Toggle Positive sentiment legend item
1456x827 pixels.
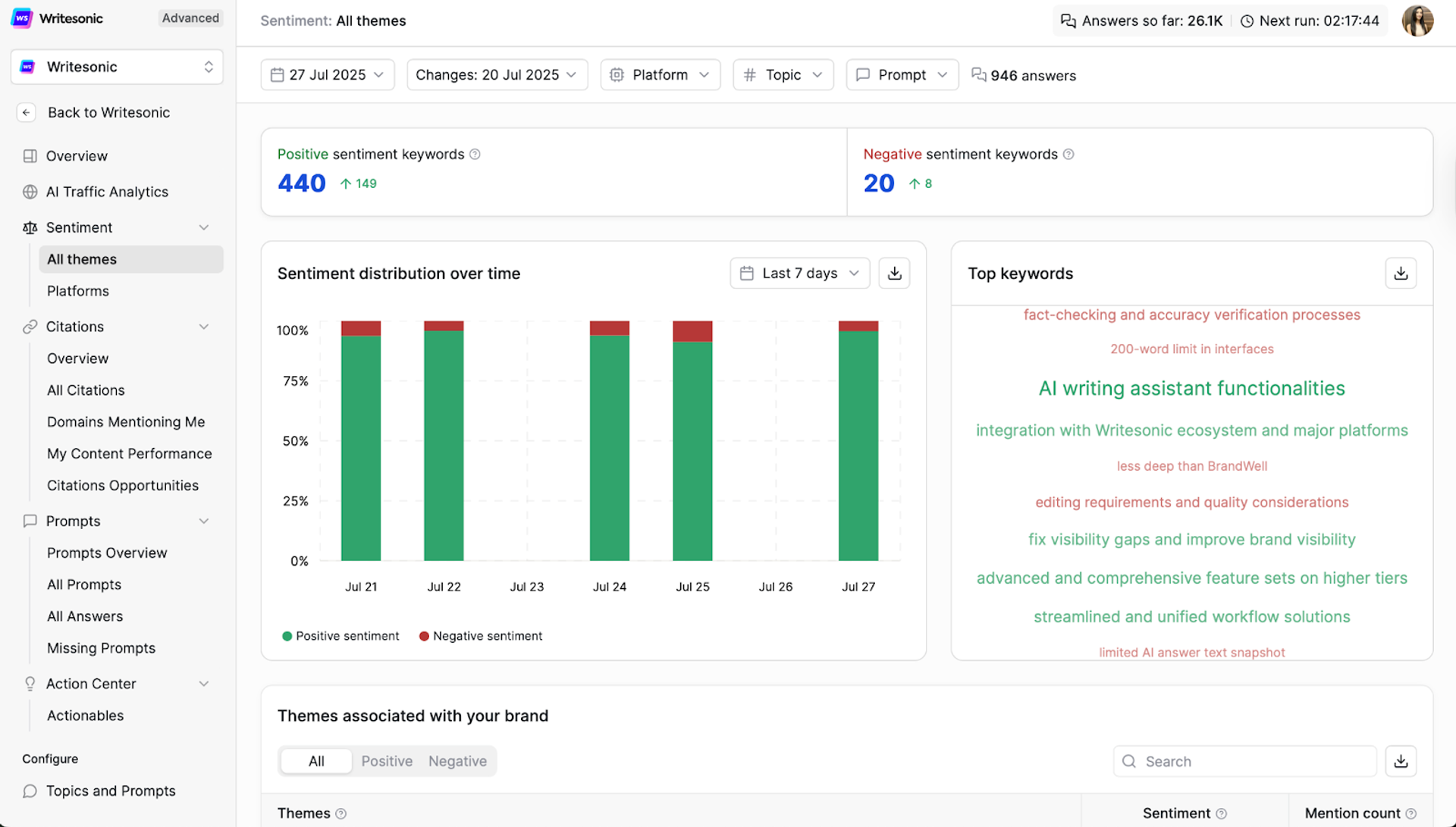tap(340, 636)
